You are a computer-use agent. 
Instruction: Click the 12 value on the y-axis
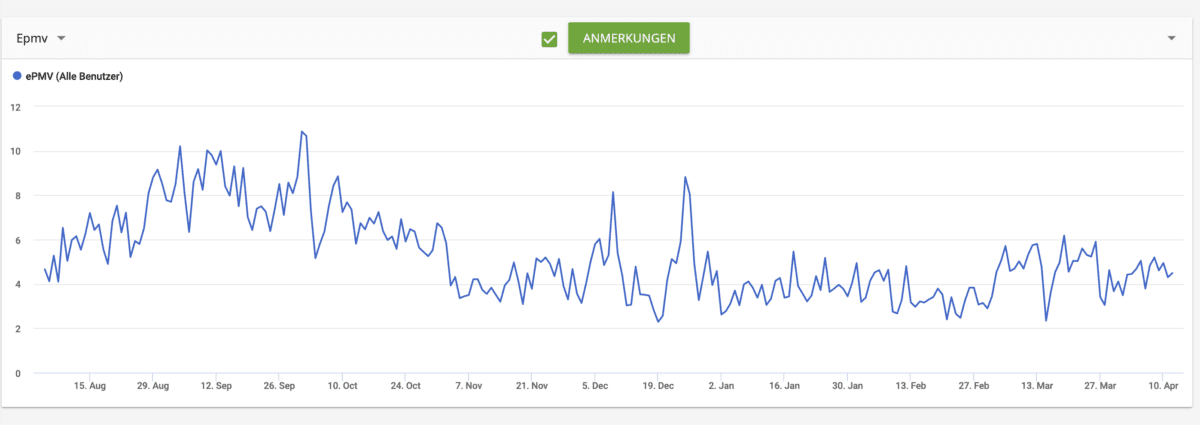(x=15, y=107)
